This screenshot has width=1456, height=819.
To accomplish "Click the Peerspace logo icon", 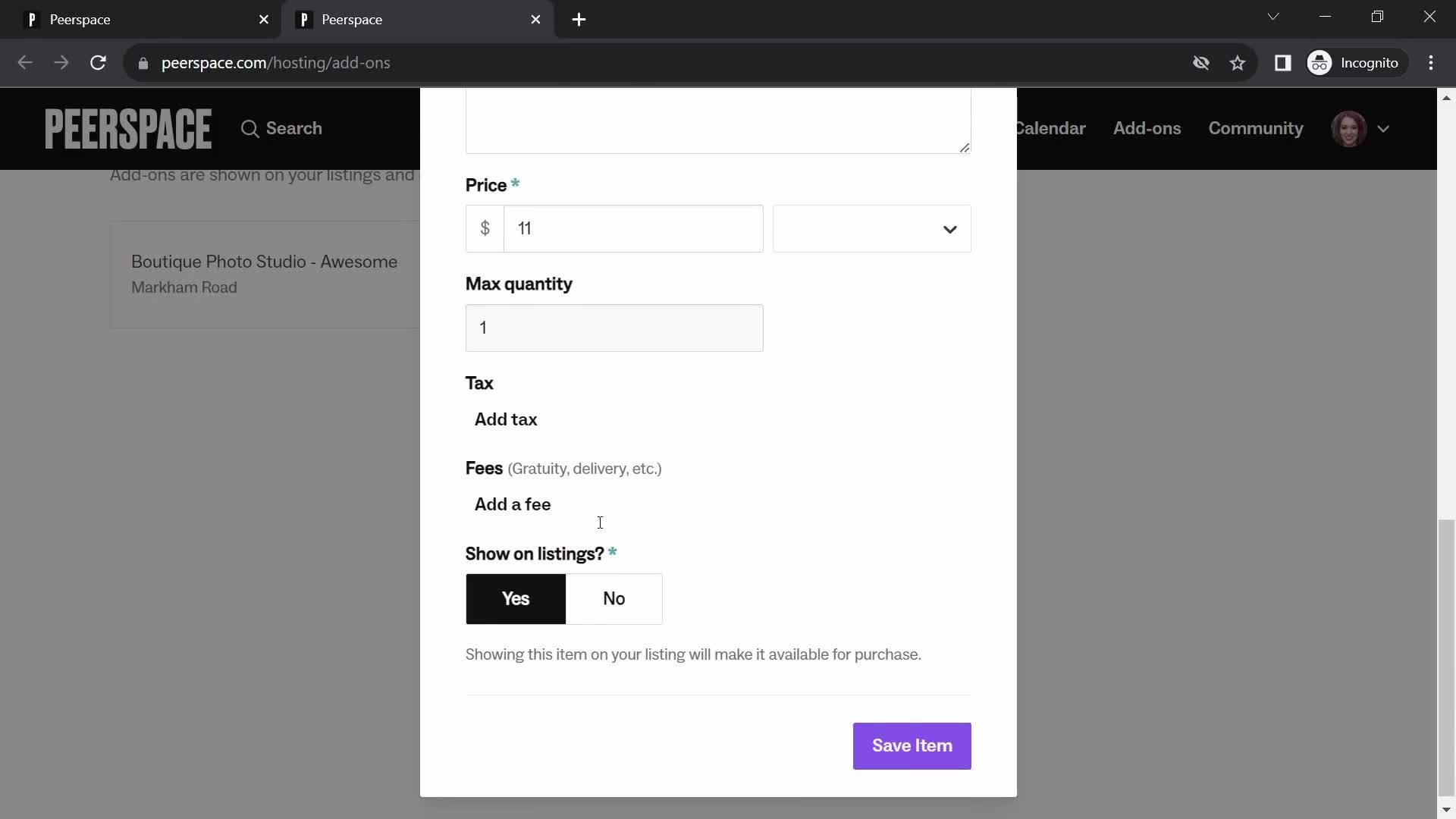I will coord(128,128).
